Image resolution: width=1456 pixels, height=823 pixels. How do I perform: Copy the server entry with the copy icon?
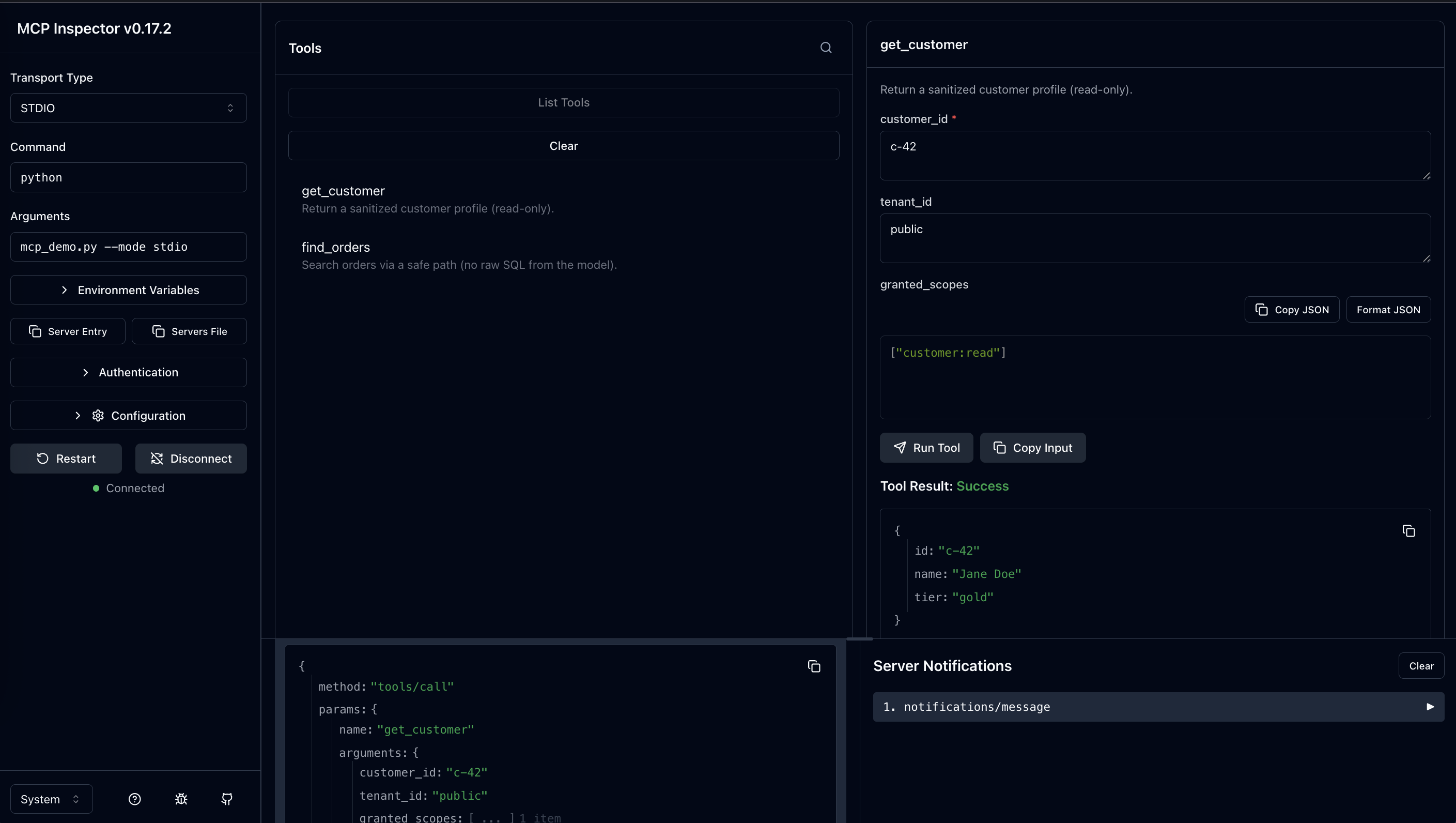67,331
